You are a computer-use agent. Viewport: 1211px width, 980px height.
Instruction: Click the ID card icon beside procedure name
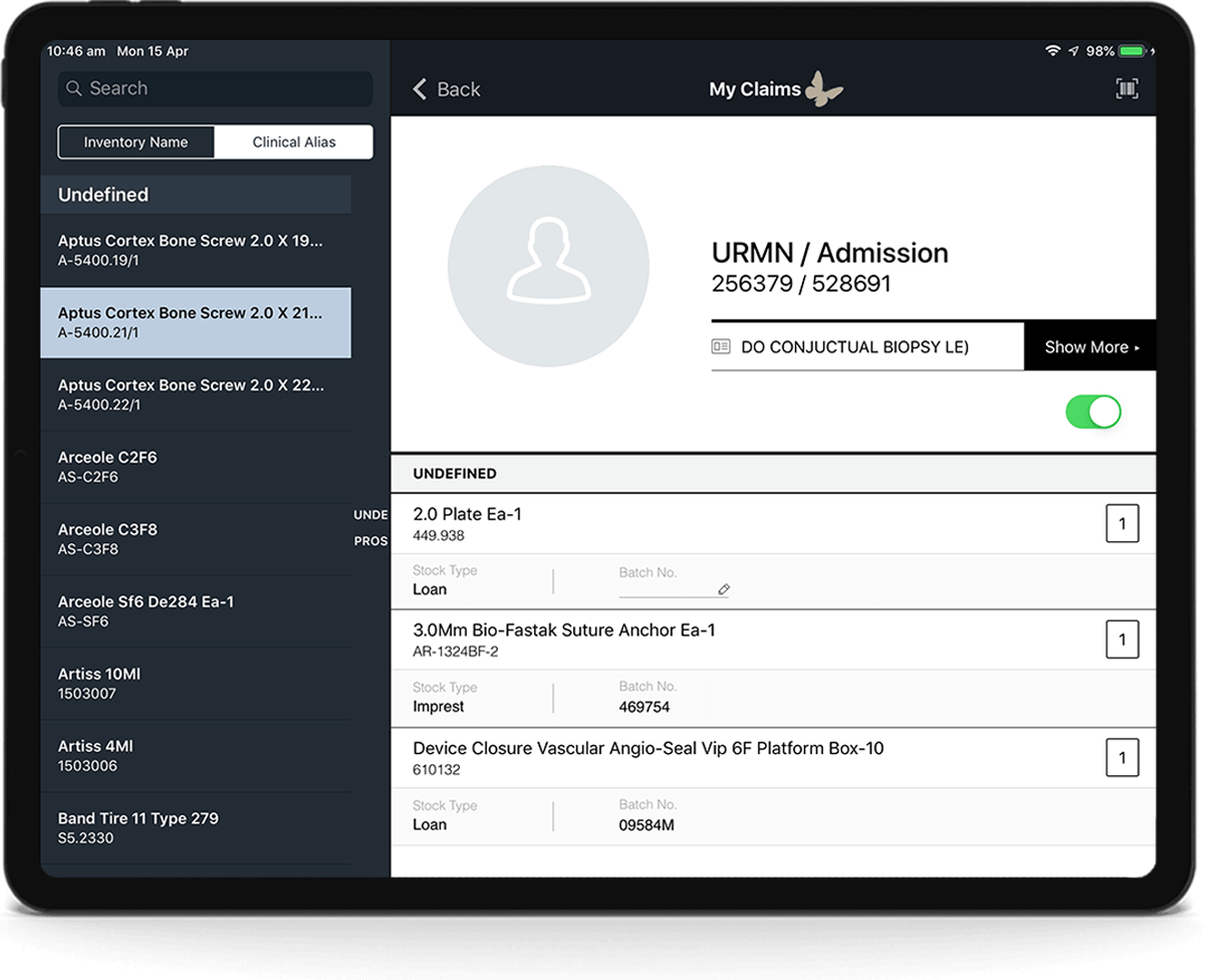721,347
